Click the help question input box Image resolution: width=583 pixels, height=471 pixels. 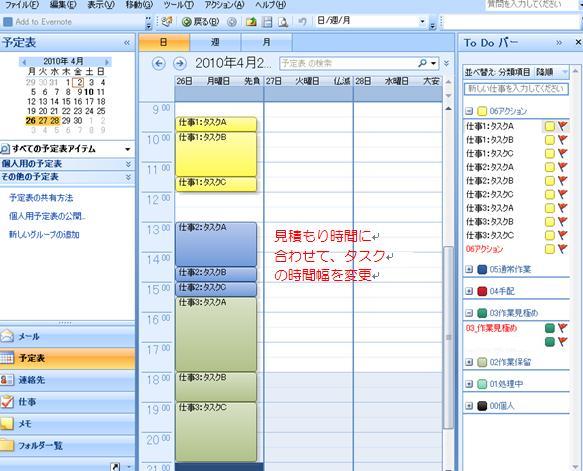[x=531, y=5]
